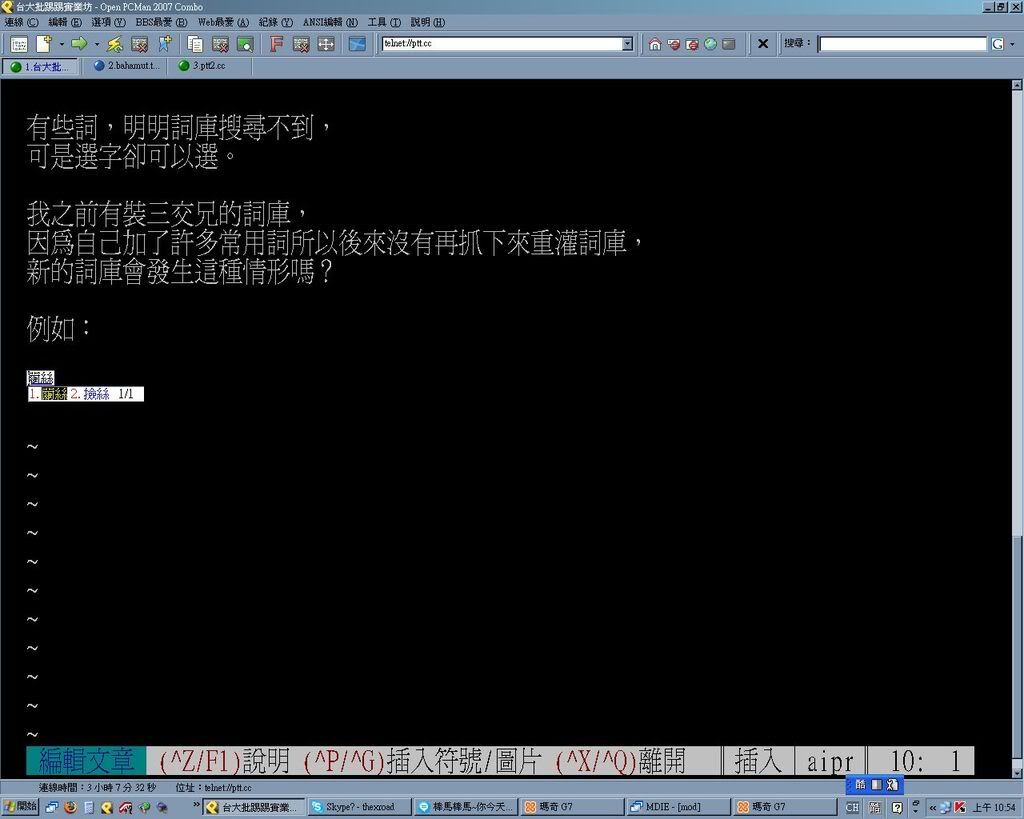Click the new connection page icon

click(x=44, y=44)
